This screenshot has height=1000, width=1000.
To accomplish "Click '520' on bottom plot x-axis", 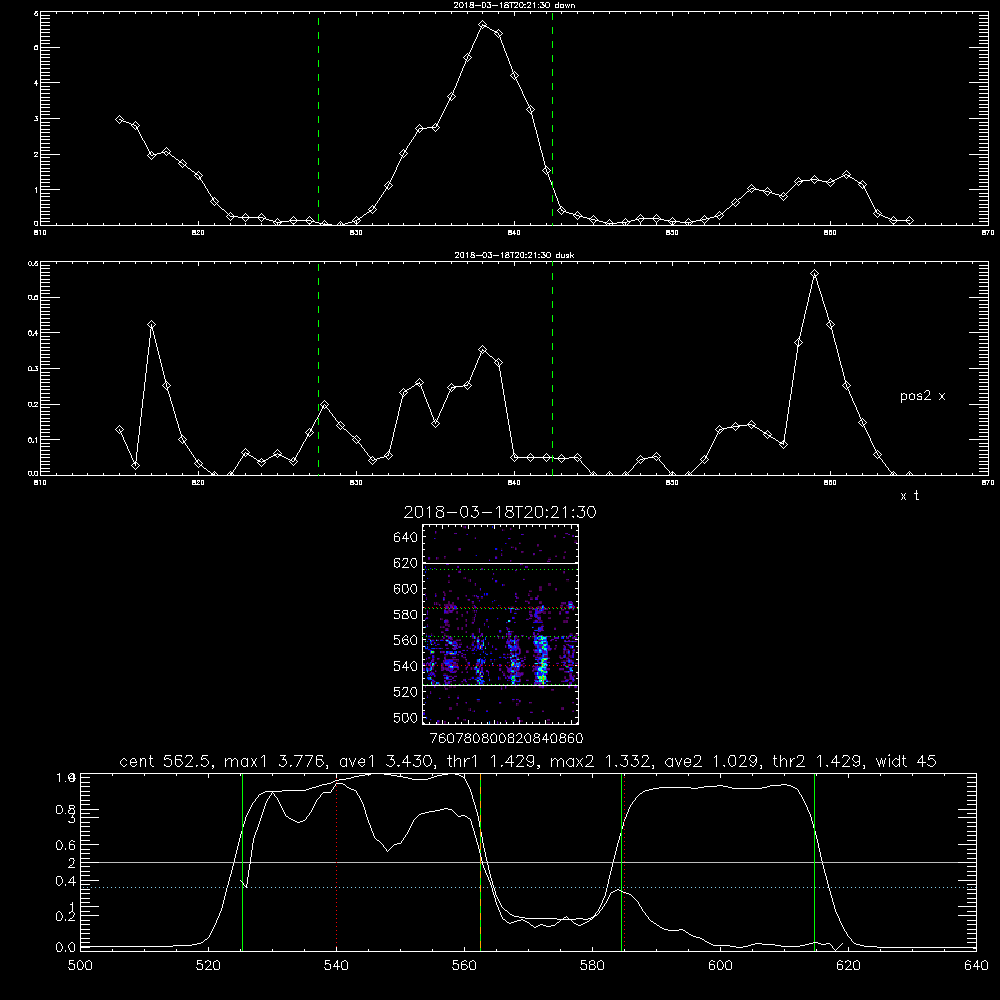I will pyautogui.click(x=208, y=966).
